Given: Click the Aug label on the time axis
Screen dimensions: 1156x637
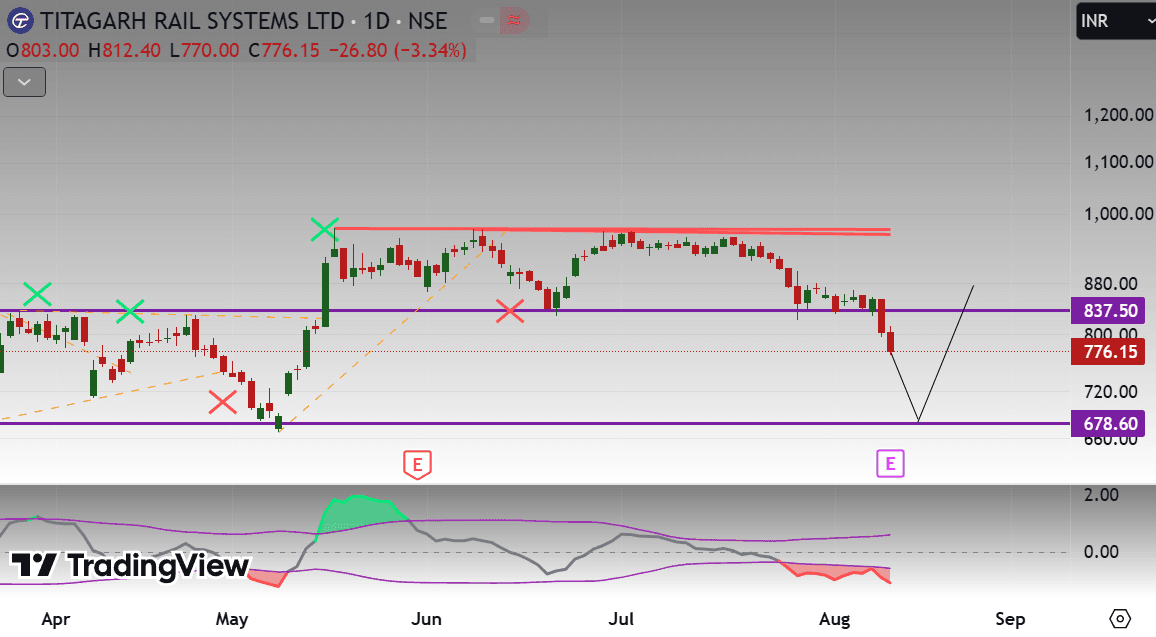Looking at the screenshot, I should tap(835, 619).
